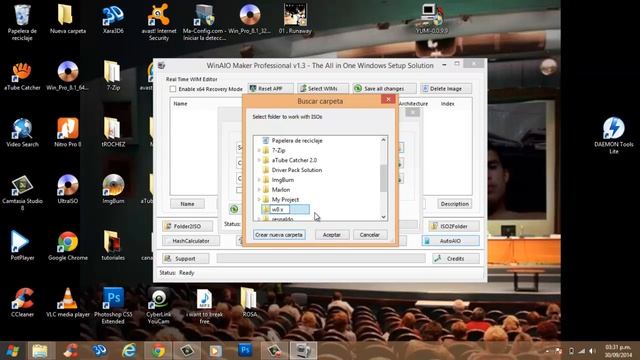Image resolution: width=640 pixels, height=360 pixels.
Task: Click Cancelar in Buscar carpeta dialog
Action: click(369, 235)
